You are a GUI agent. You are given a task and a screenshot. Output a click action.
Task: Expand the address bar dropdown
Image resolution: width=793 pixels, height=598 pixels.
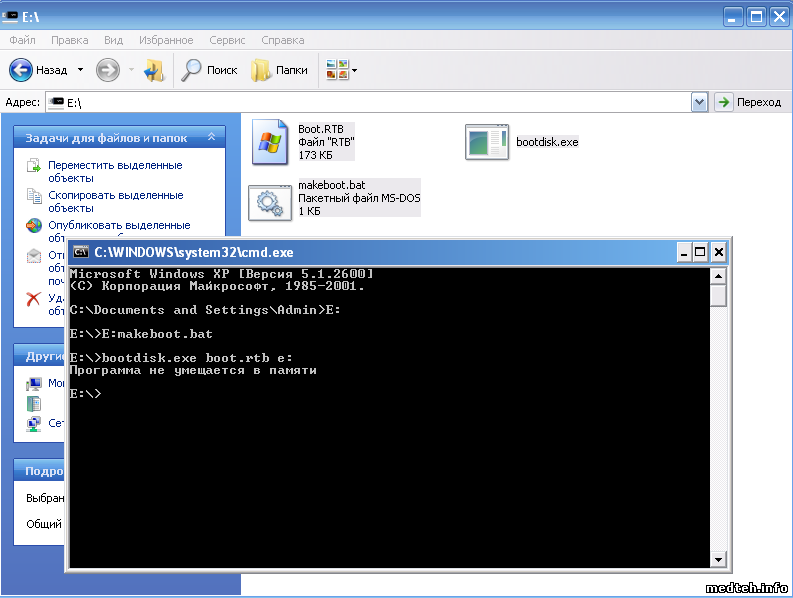(x=699, y=102)
